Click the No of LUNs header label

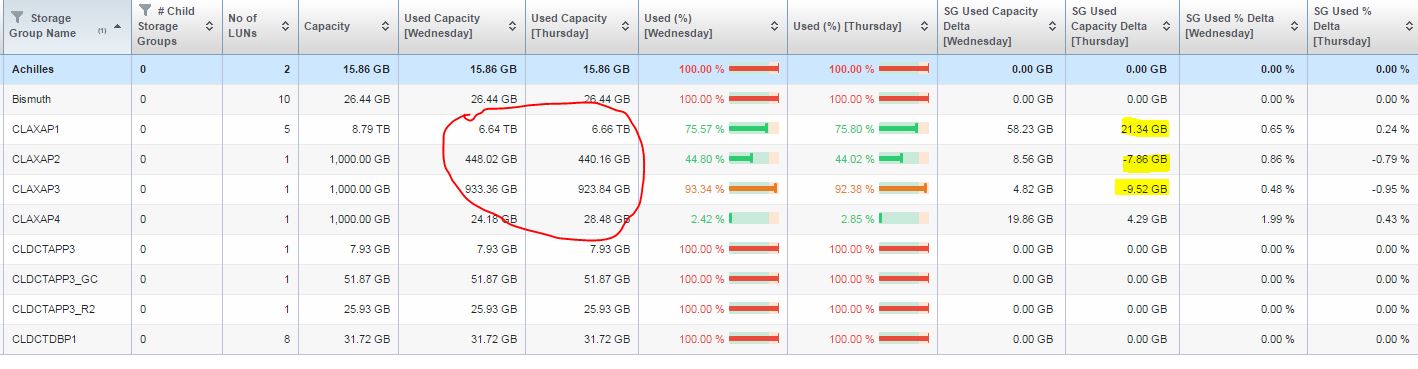(245, 26)
